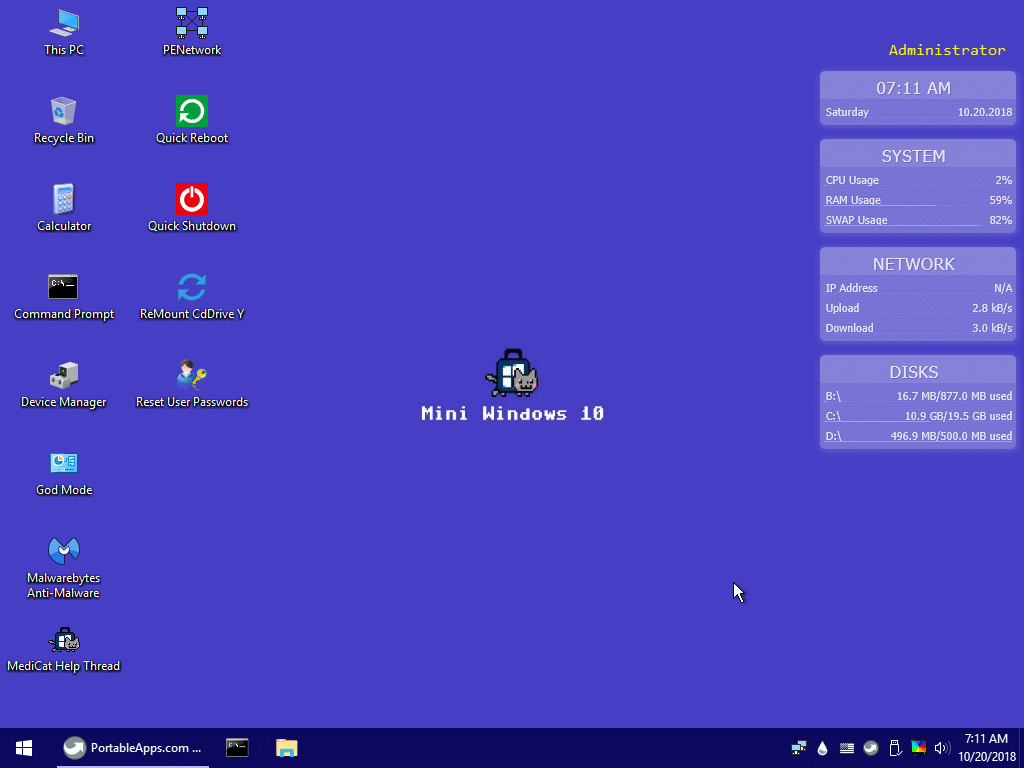Image resolution: width=1024 pixels, height=768 pixels.
Task: Open the Windows Start menu
Action: tap(24, 748)
